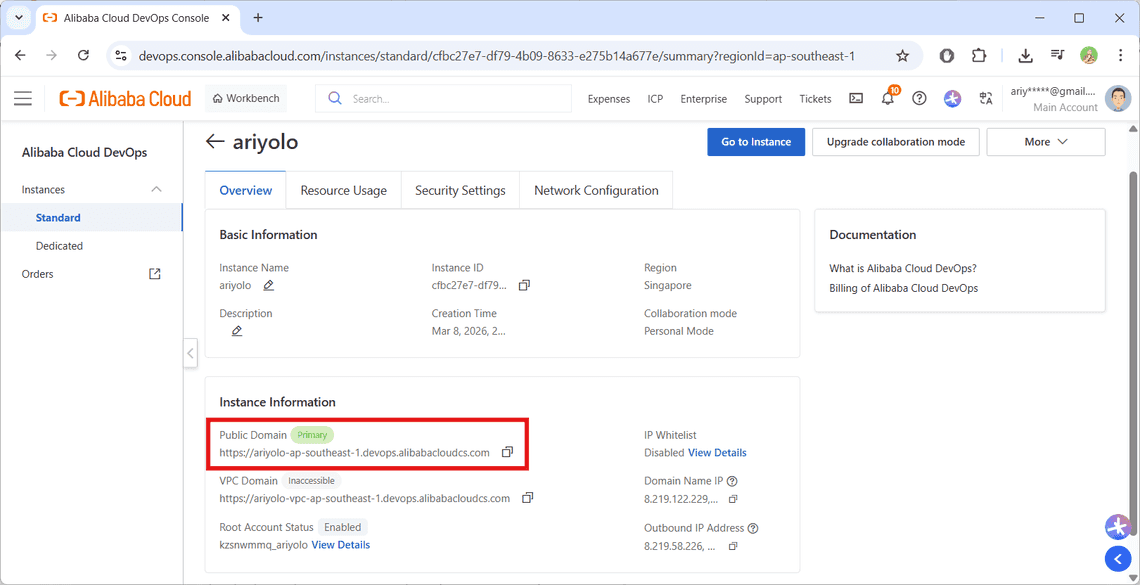Copy the Instance ID

coord(524,284)
